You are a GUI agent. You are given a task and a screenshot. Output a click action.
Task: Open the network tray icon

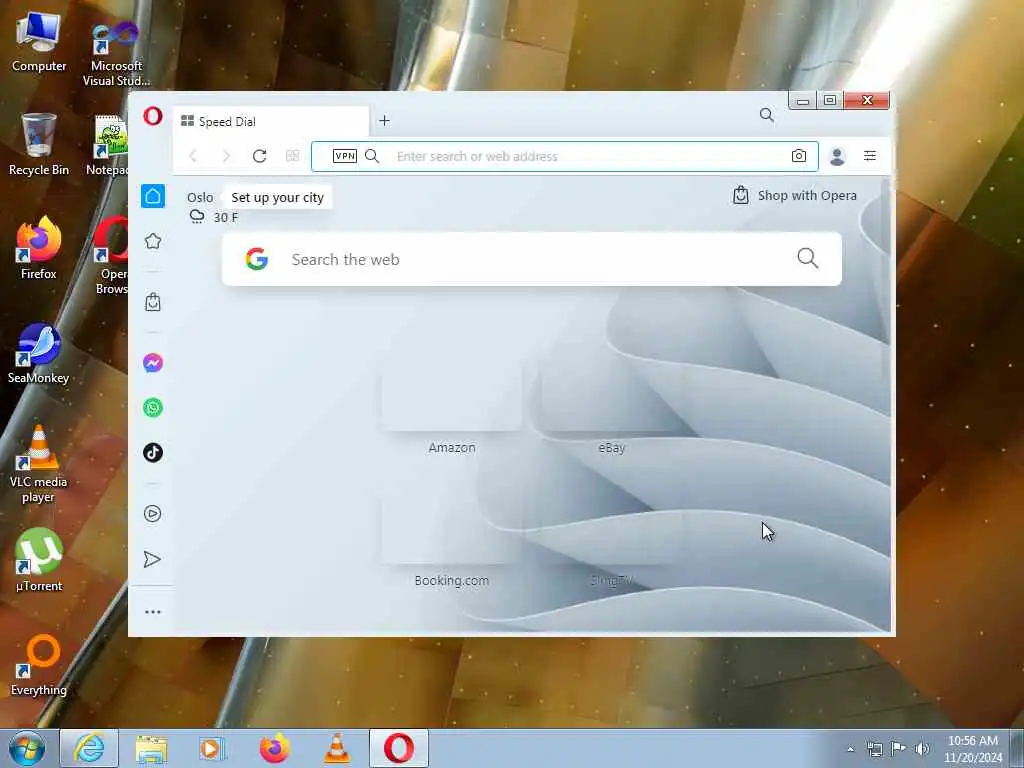point(874,749)
